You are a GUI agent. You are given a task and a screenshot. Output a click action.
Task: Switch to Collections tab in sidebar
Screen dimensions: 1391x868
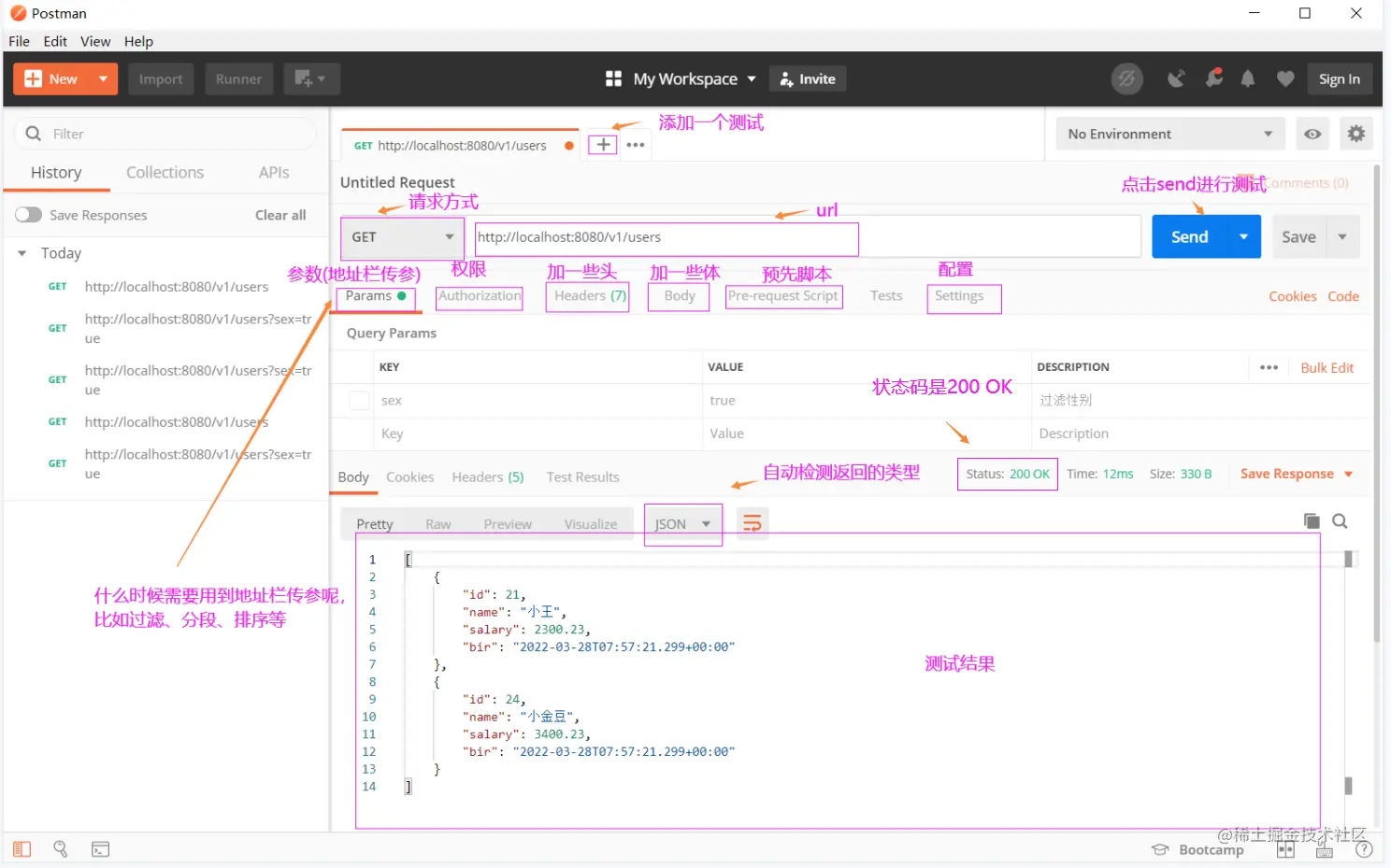pyautogui.click(x=165, y=173)
